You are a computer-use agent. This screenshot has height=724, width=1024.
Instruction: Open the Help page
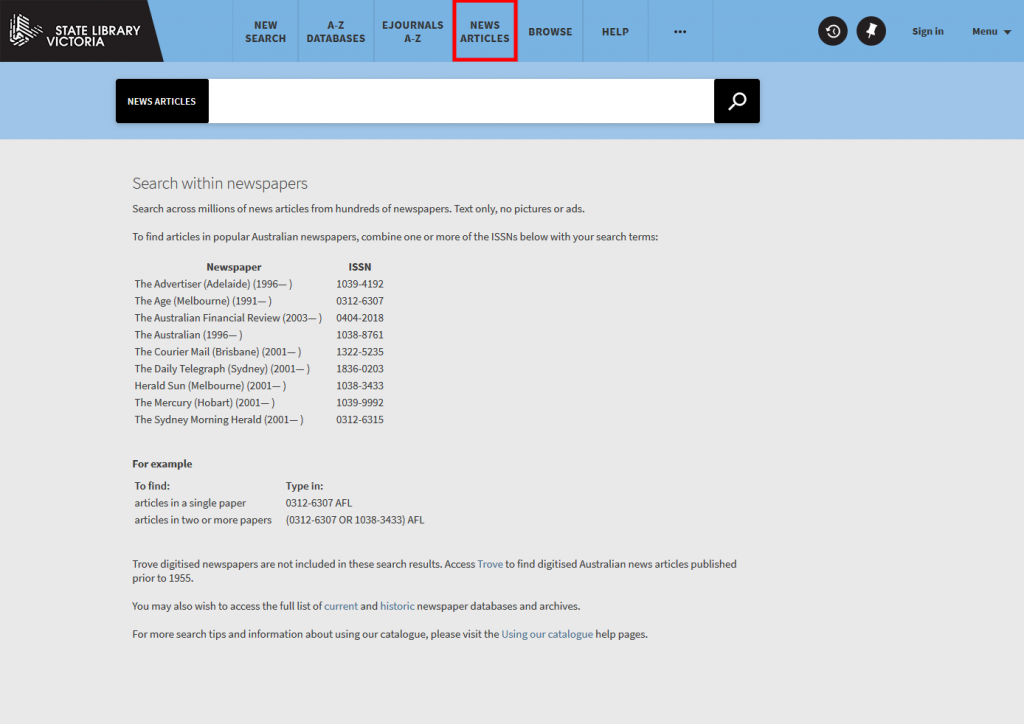coord(615,32)
